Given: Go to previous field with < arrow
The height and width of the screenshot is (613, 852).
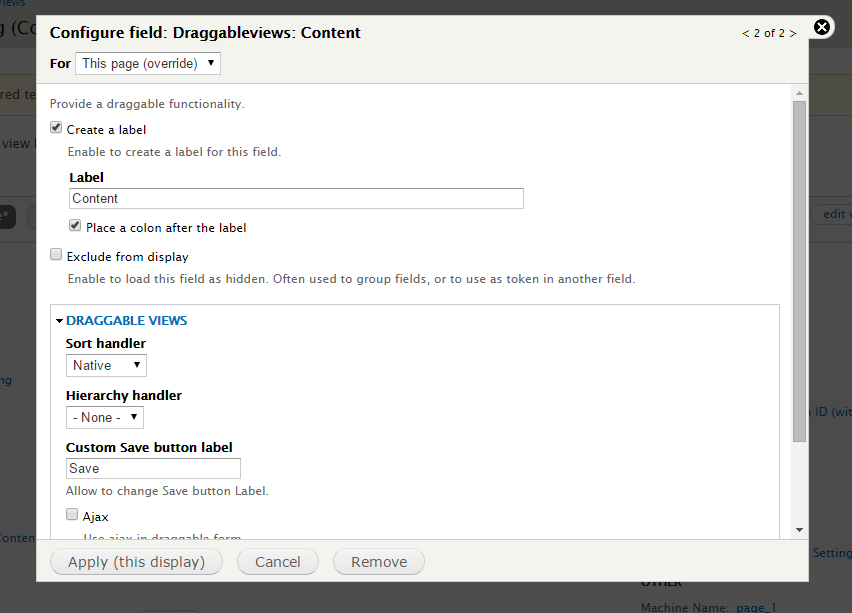Looking at the screenshot, I should point(746,34).
